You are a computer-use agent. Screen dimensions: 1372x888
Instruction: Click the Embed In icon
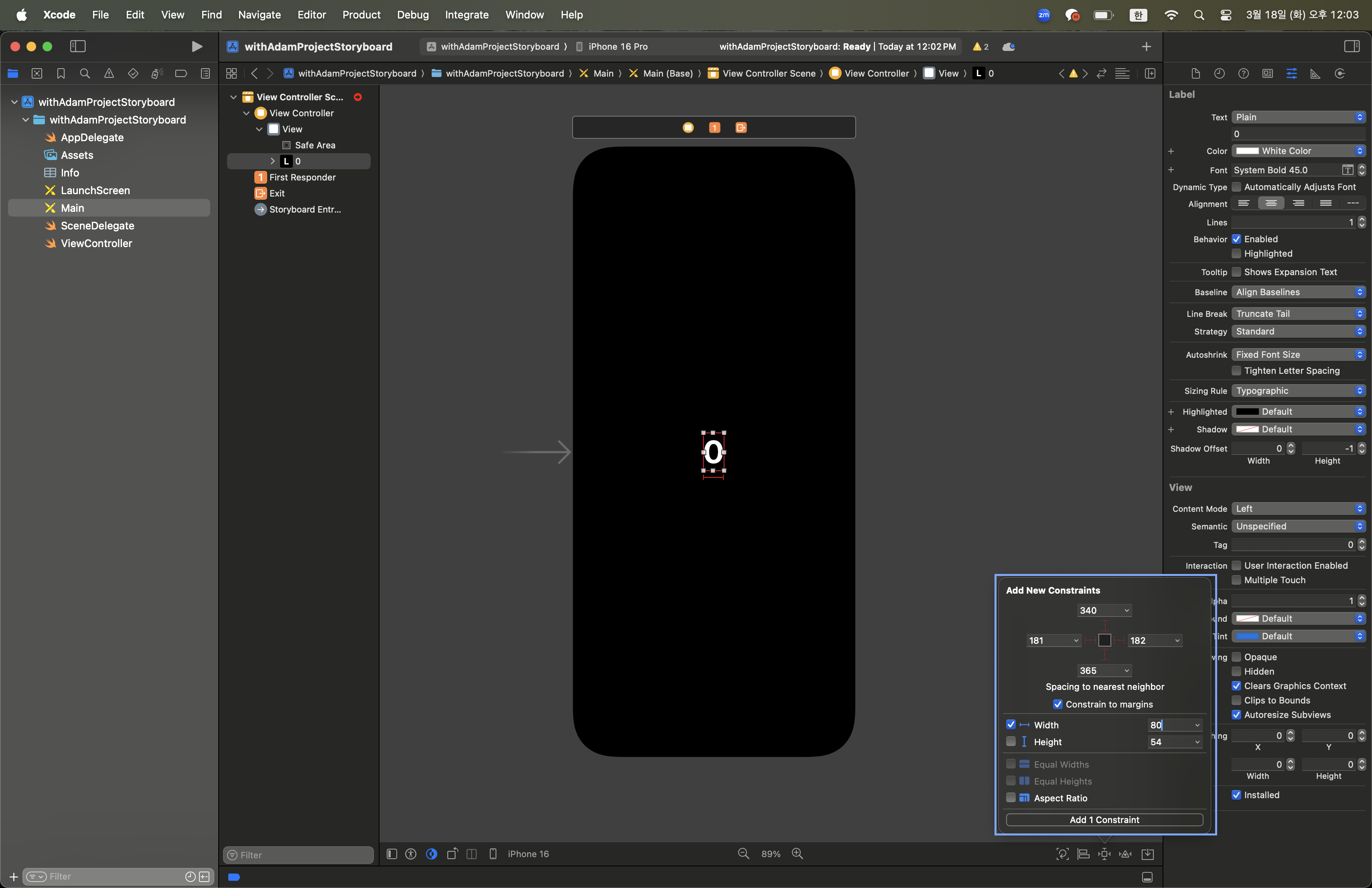pyautogui.click(x=1147, y=854)
